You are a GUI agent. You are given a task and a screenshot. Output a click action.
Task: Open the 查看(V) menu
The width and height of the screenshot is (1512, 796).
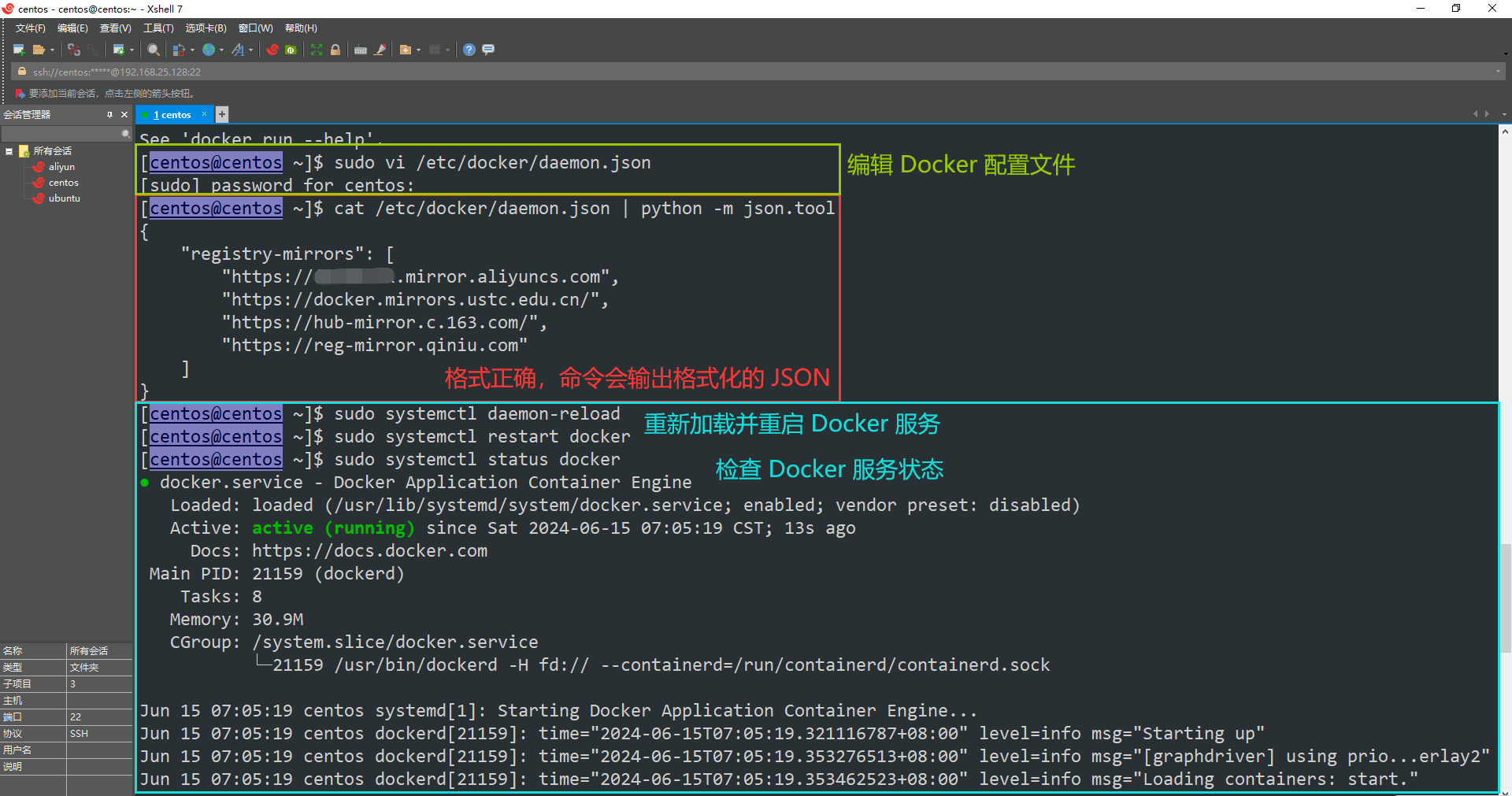tap(115, 28)
